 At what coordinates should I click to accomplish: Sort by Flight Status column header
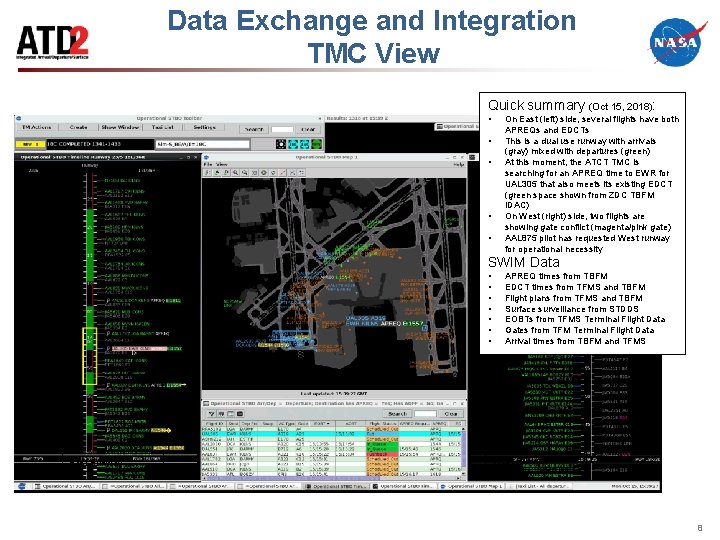(382, 423)
